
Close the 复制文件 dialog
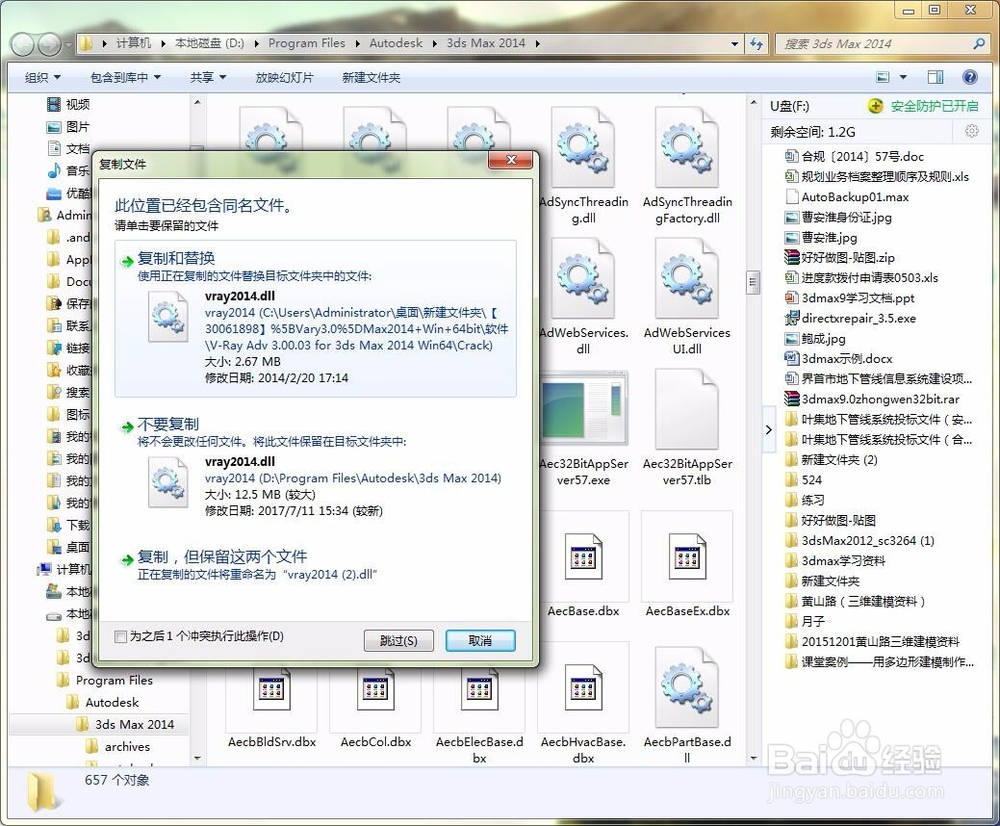tap(510, 160)
